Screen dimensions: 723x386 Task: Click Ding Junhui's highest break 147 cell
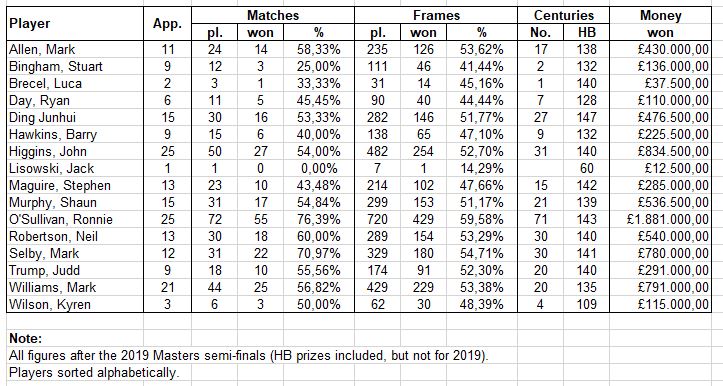(x=587, y=117)
